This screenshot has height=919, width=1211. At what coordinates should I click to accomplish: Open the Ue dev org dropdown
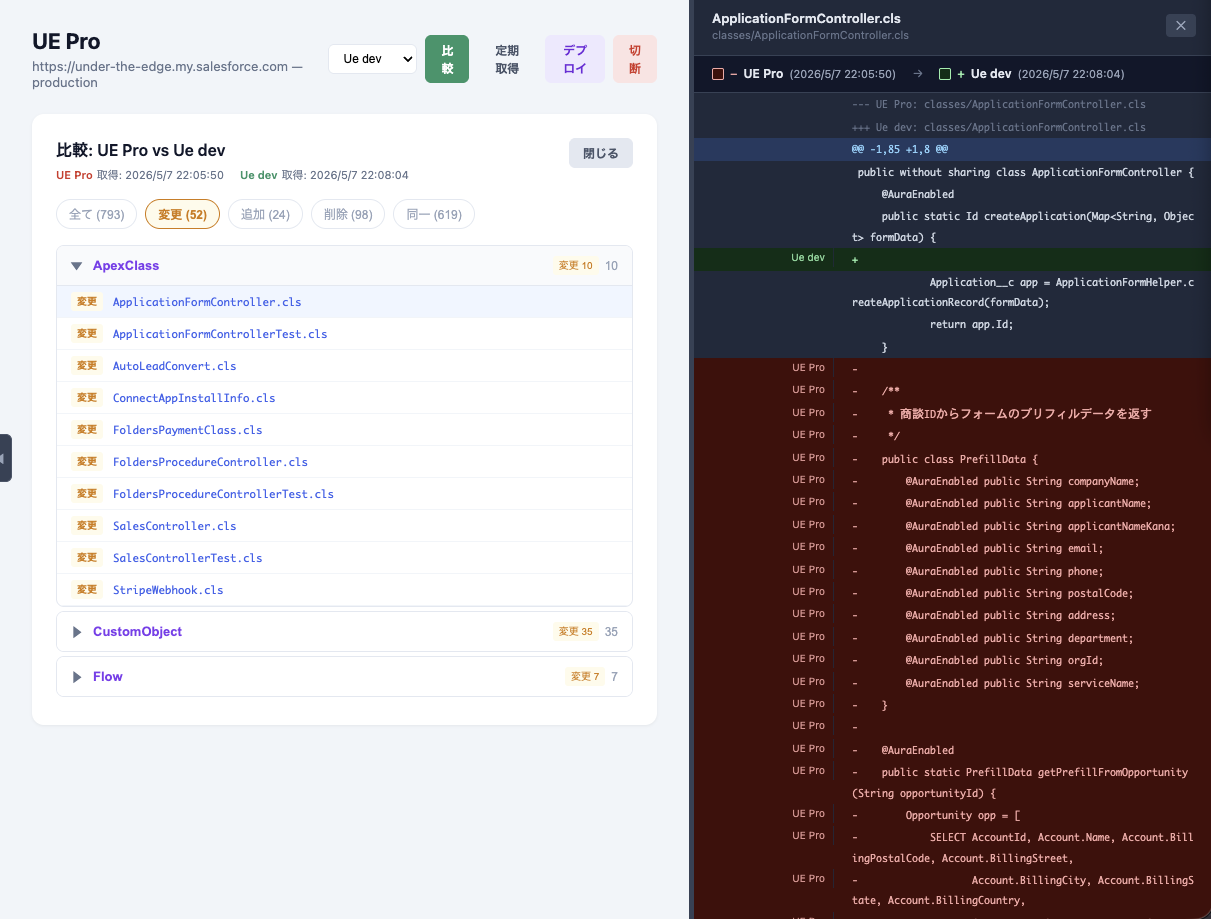[x=372, y=59]
